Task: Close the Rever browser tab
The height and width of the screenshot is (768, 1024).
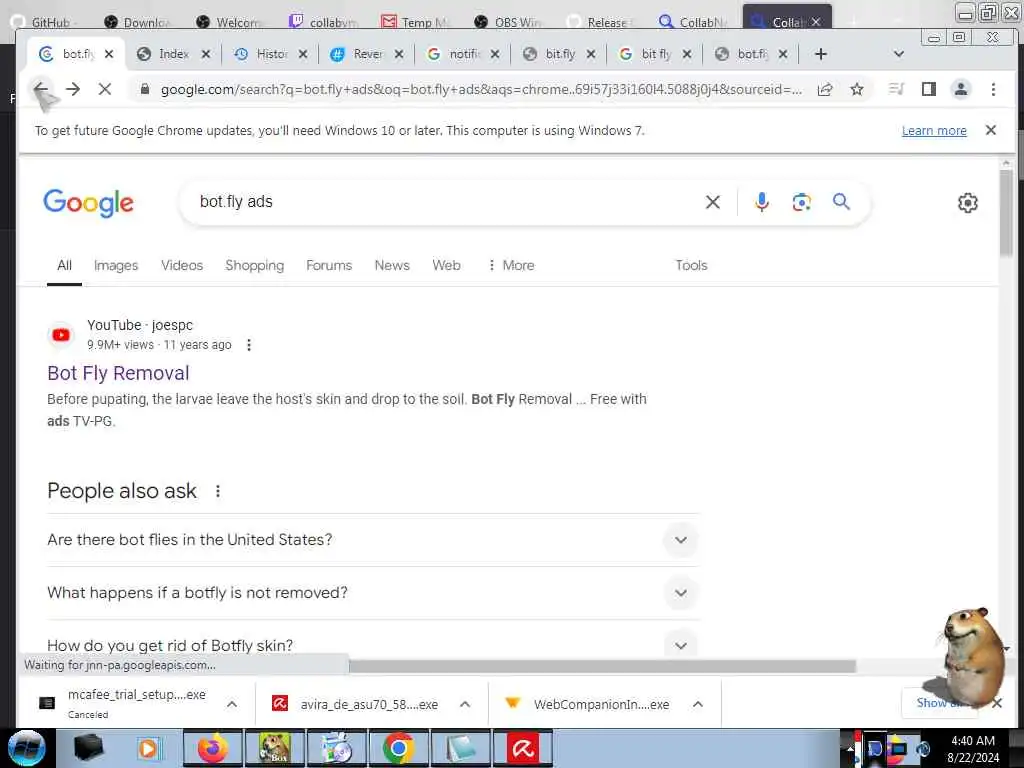Action: [x=399, y=54]
